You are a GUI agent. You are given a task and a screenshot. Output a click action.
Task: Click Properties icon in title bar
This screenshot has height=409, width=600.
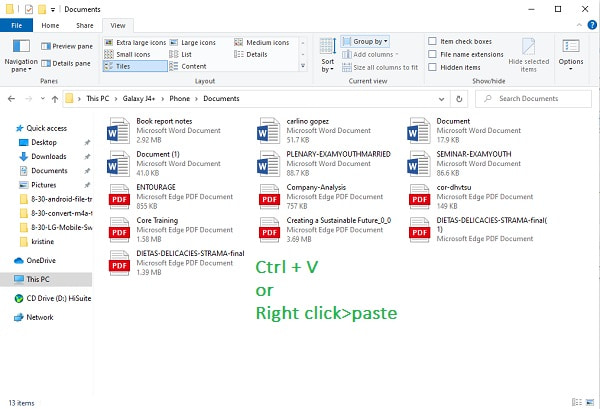pos(29,9)
